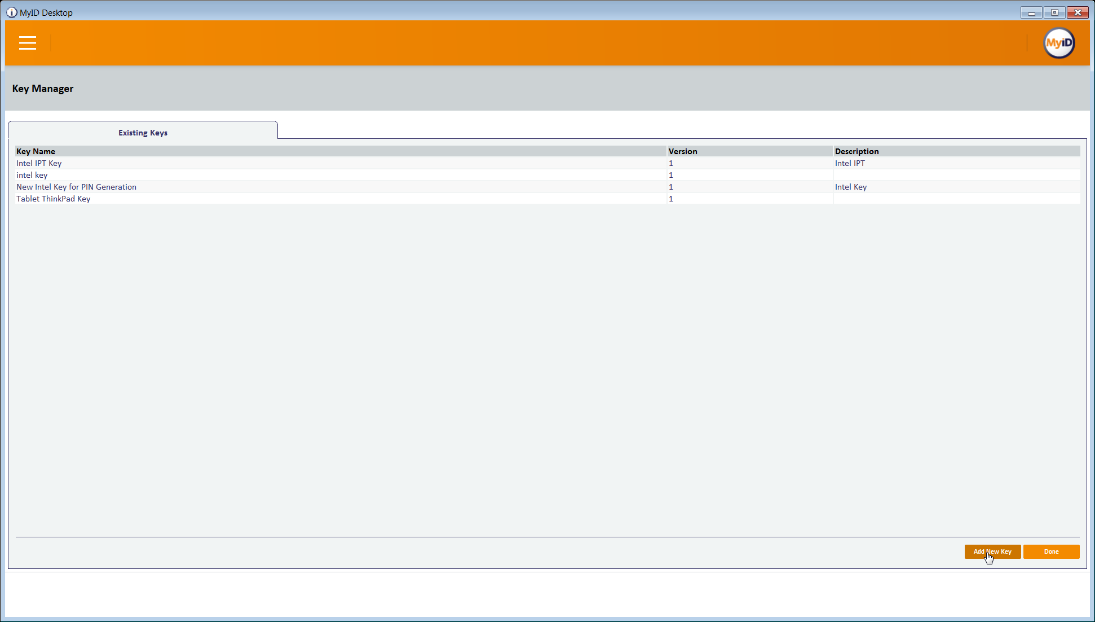1095x622 pixels.
Task: Select the lowercase intel key row
Action: point(548,175)
